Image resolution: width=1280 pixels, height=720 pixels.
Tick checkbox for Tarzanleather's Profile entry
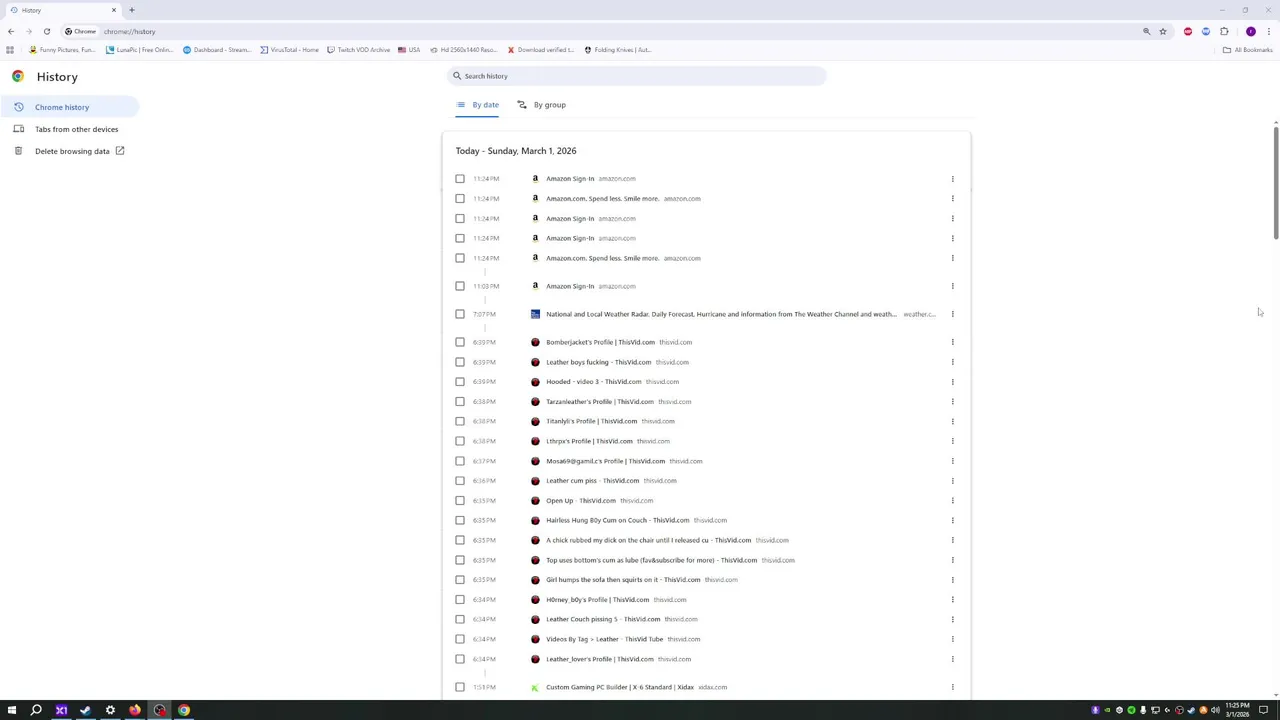[x=460, y=402]
